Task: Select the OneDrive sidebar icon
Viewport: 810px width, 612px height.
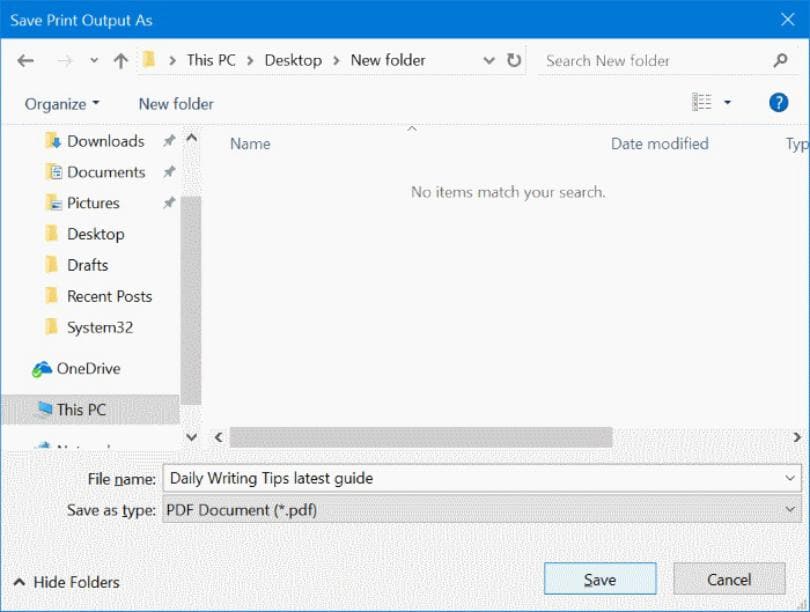Action: 44,369
